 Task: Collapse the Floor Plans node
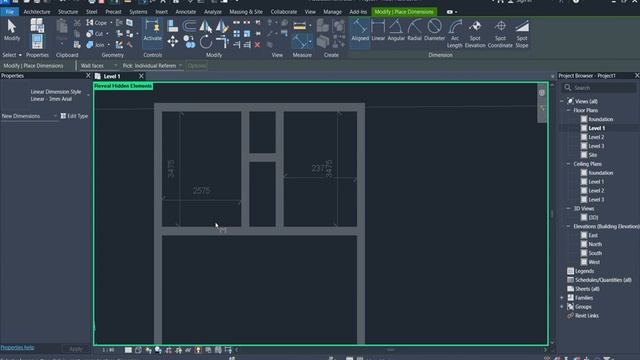click(568, 110)
